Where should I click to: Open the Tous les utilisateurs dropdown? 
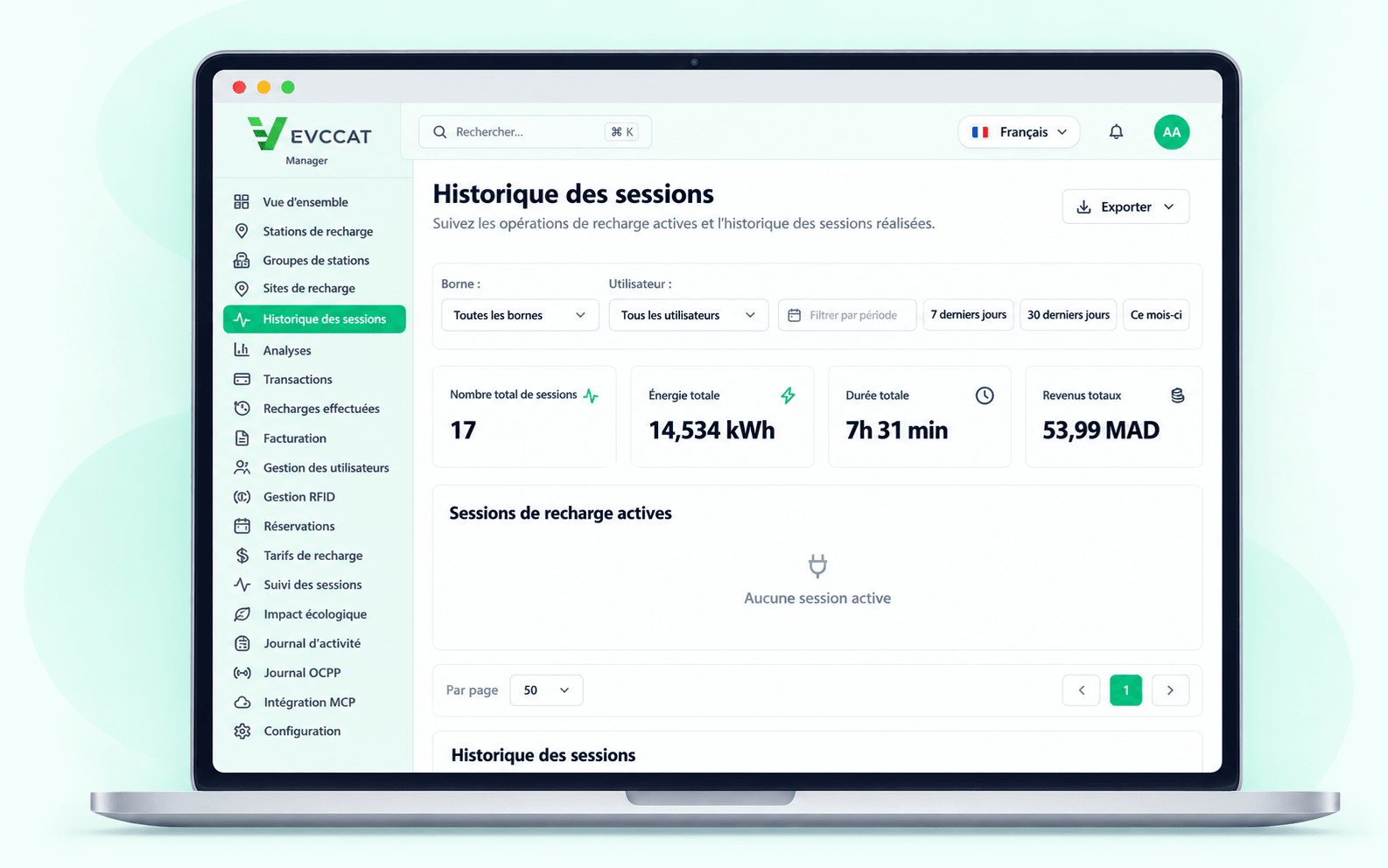tap(688, 315)
